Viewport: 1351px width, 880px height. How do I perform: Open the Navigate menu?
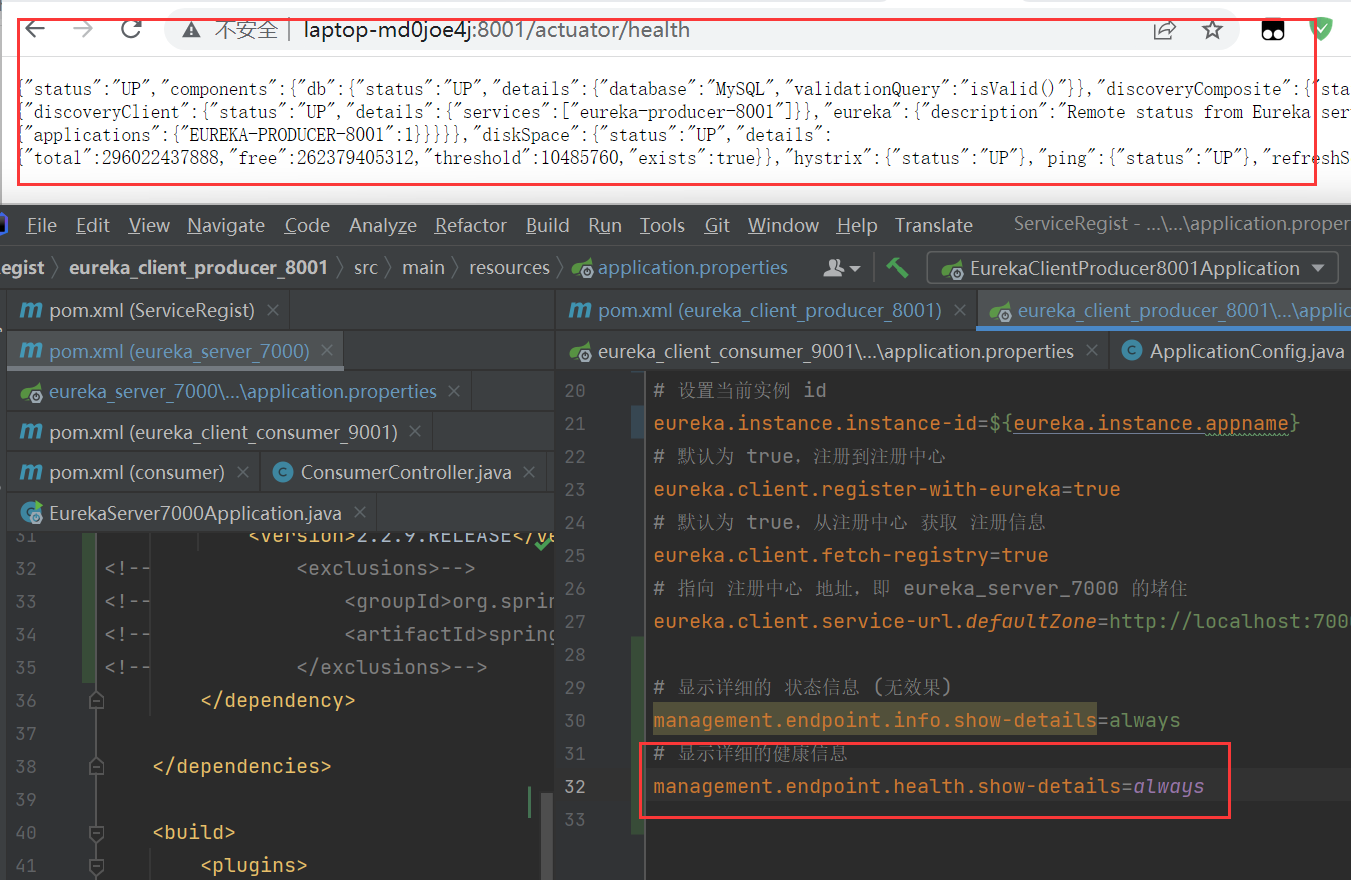pyautogui.click(x=226, y=225)
